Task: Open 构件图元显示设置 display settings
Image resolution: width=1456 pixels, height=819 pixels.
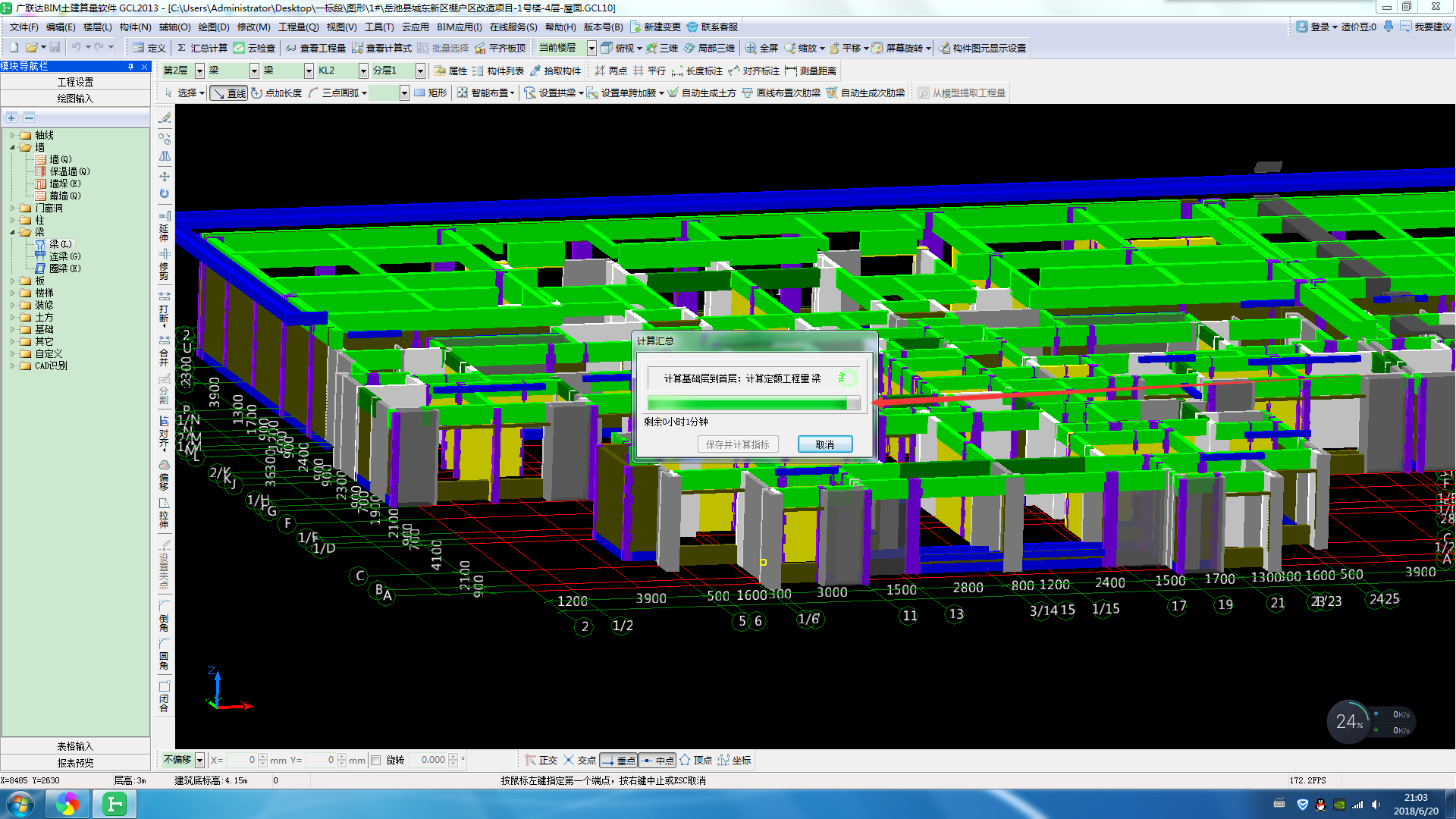Action: point(982,48)
